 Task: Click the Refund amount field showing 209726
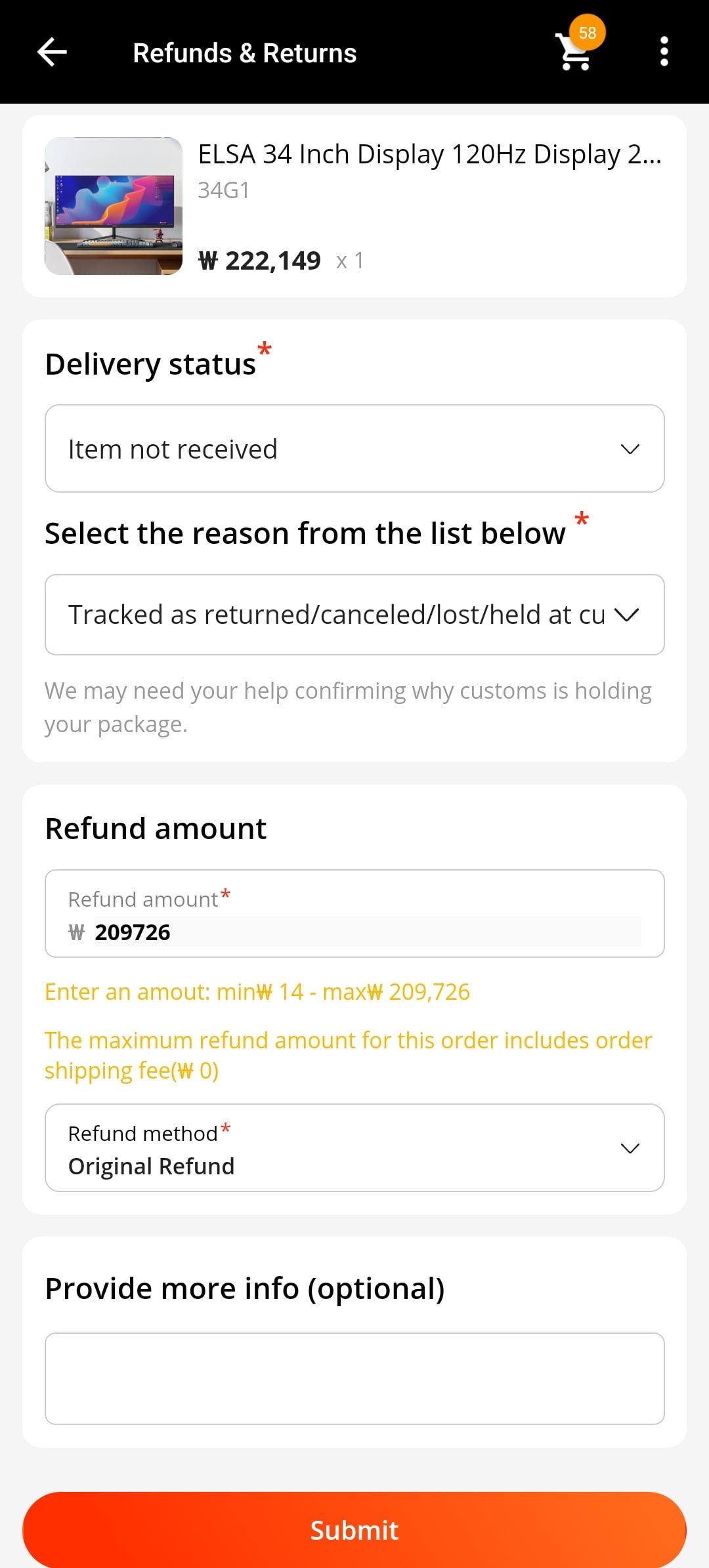pos(354,914)
